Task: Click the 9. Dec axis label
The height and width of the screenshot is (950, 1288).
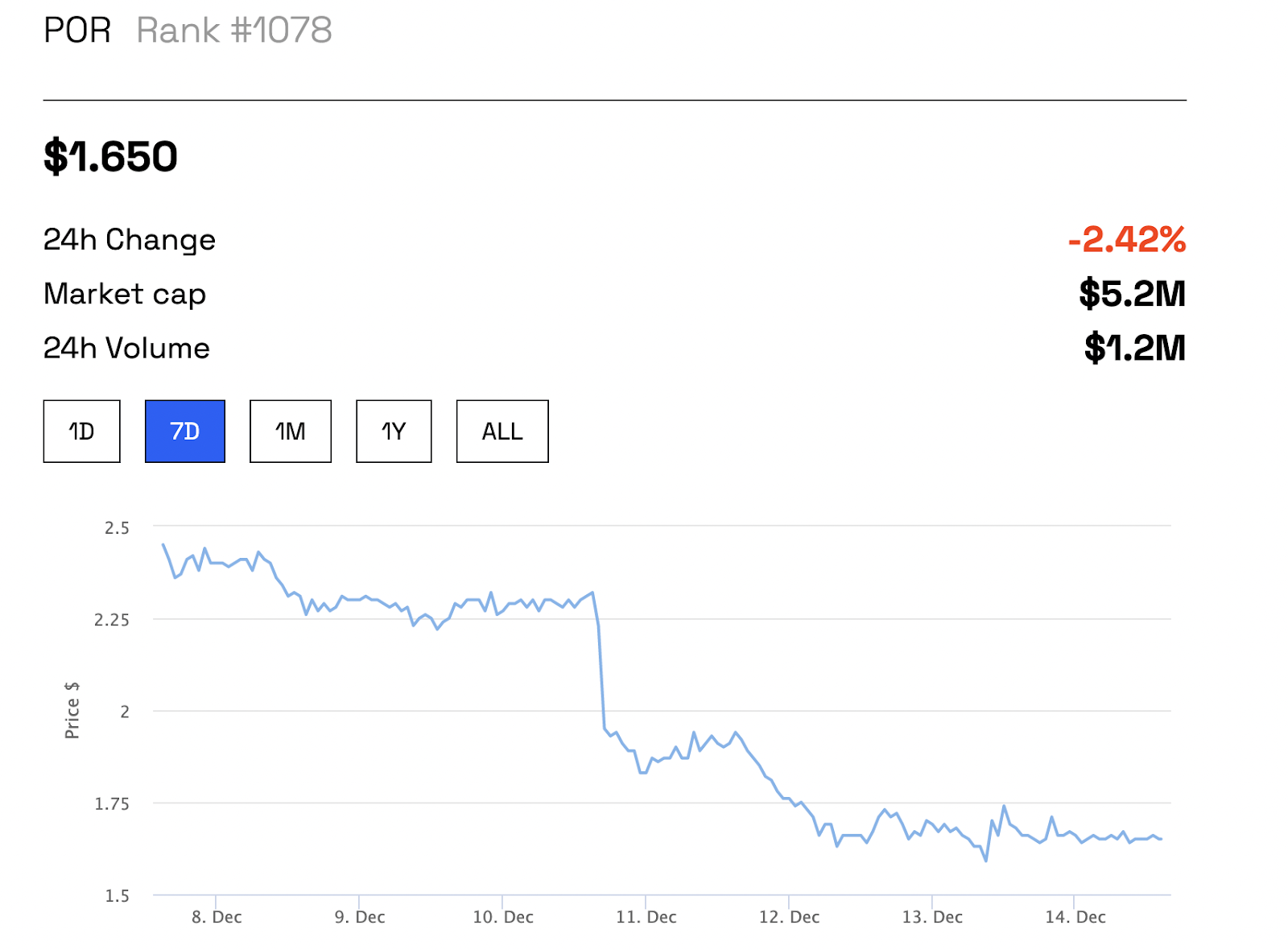Action: 360,917
